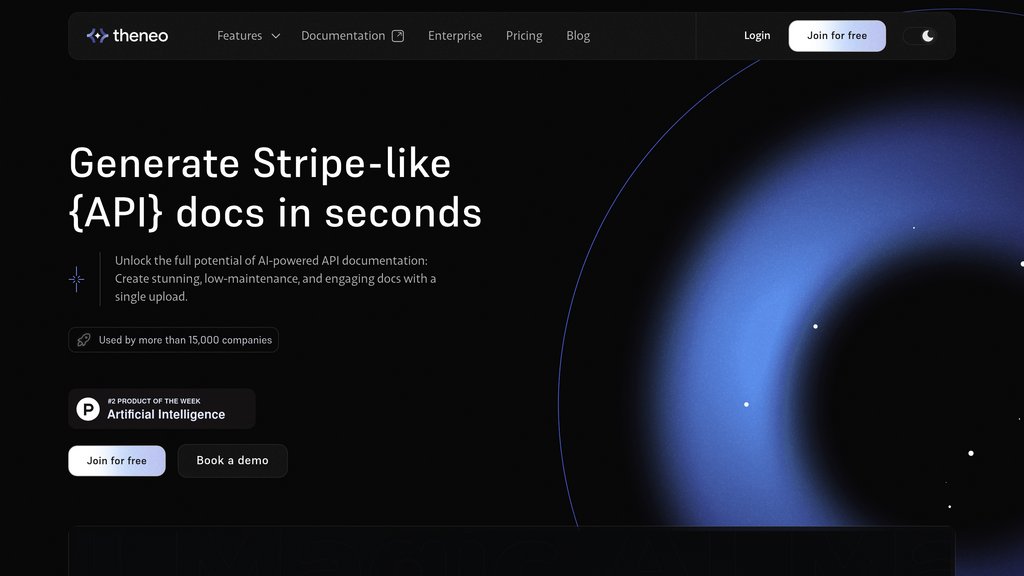Toggle the dark/light mode switch
The height and width of the screenshot is (576, 1024).
point(919,35)
